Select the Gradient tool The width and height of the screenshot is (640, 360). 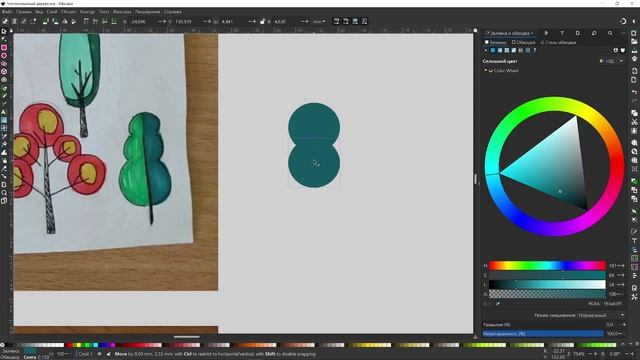pyautogui.click(x=4, y=120)
